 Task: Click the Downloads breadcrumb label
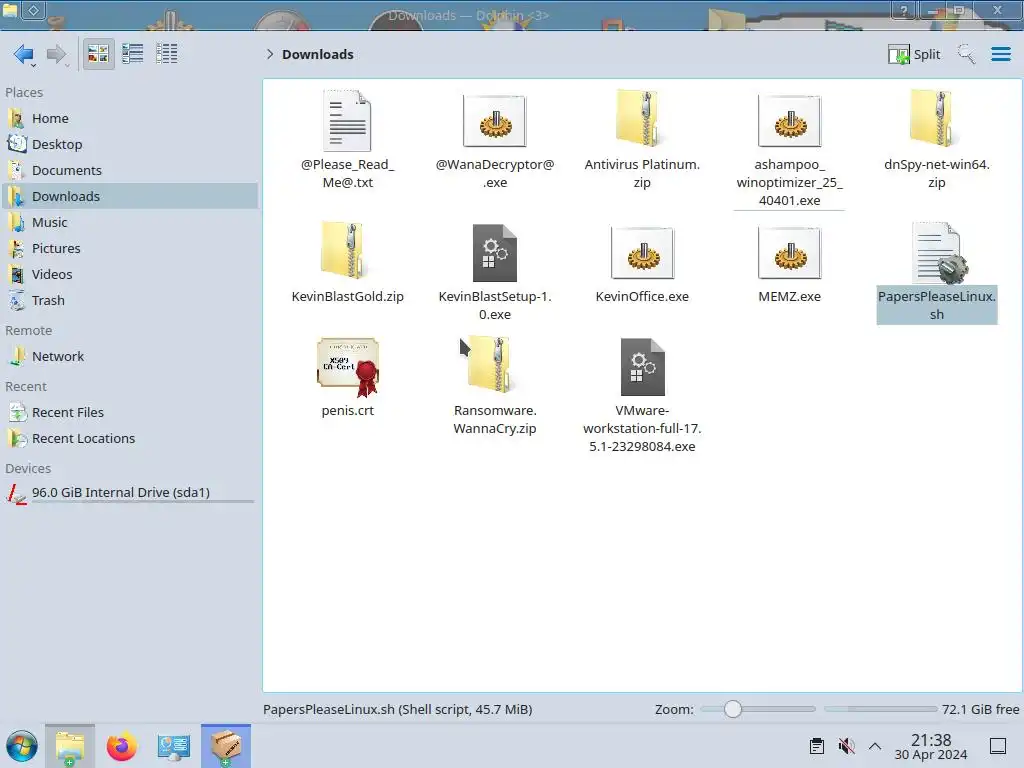(317, 54)
